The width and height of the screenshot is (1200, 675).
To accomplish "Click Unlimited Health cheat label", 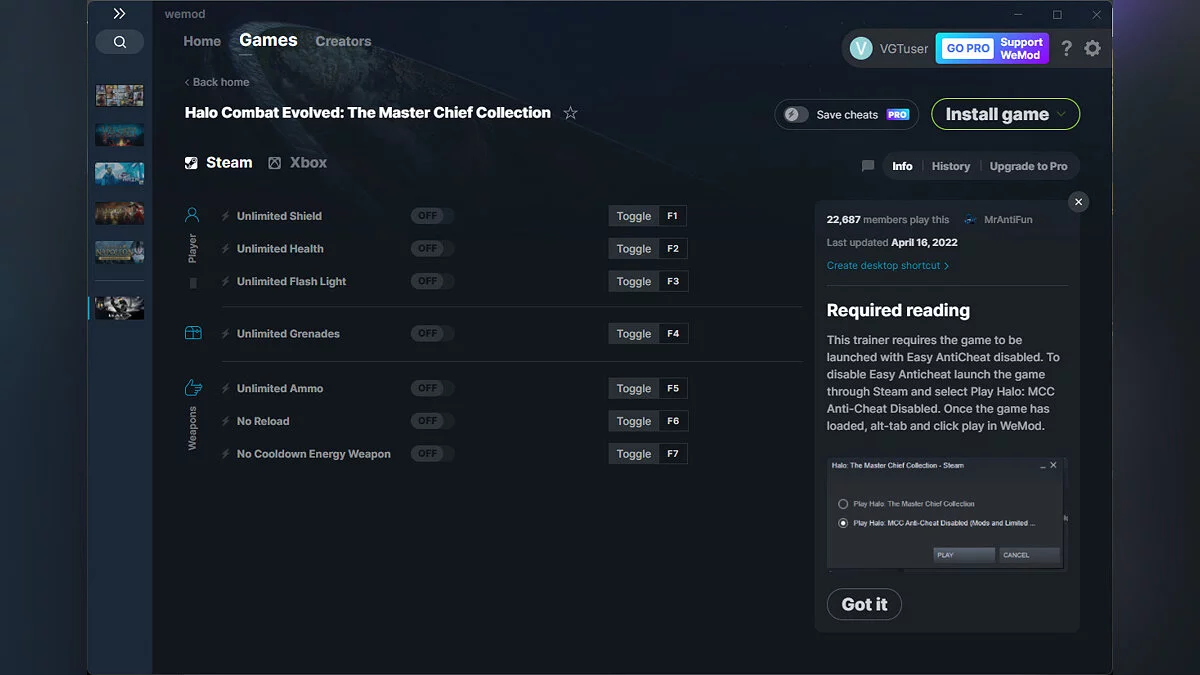I will [x=280, y=249].
